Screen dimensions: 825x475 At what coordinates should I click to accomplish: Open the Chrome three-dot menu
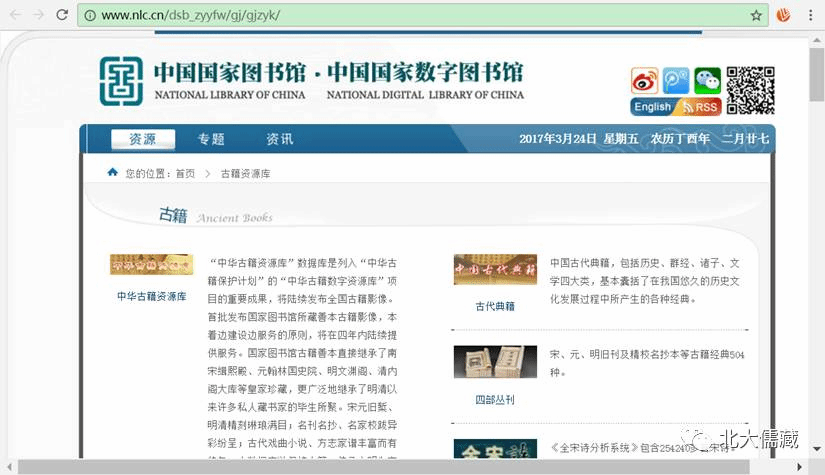click(x=811, y=15)
